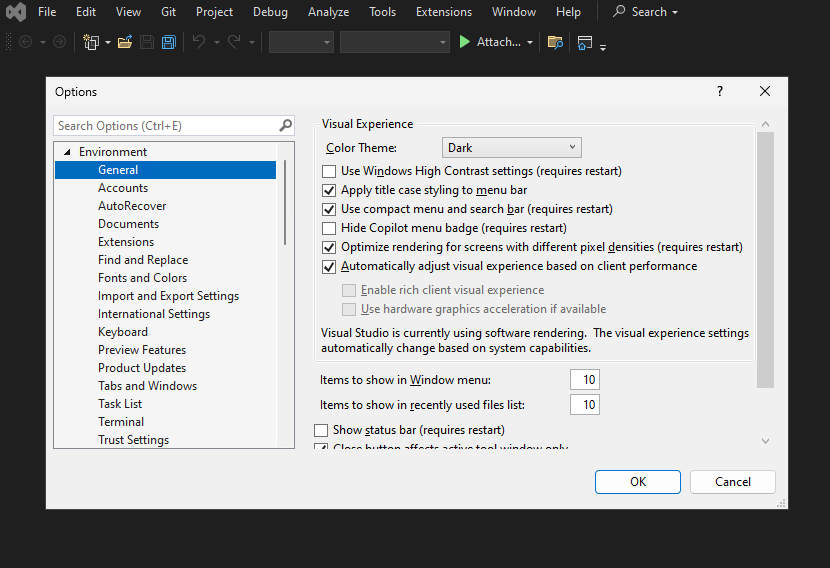Screen dimensions: 830x568
Task: Open the solution platforms combo box
Action: tap(394, 42)
